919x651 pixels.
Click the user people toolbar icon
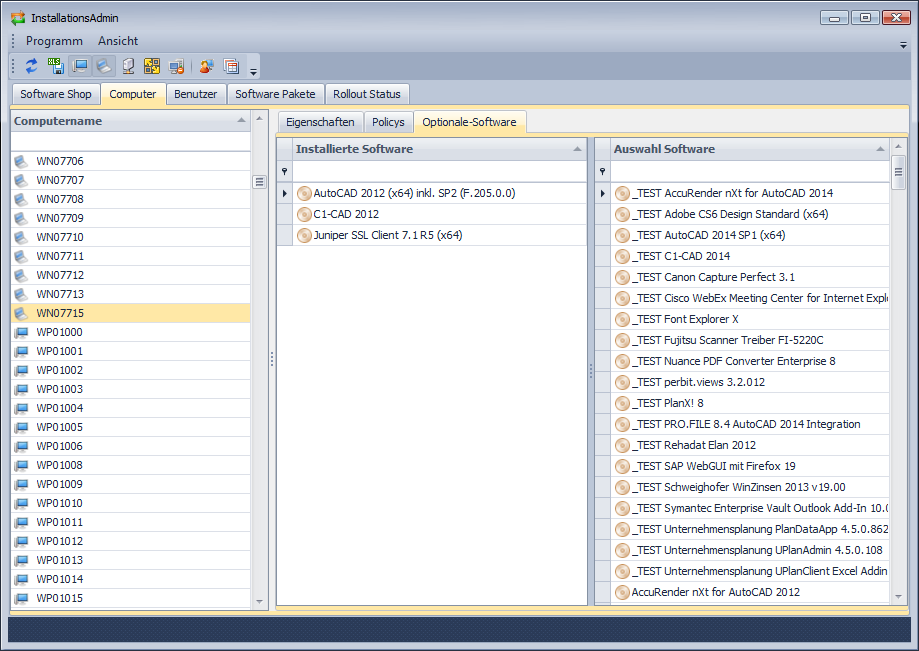(x=206, y=66)
